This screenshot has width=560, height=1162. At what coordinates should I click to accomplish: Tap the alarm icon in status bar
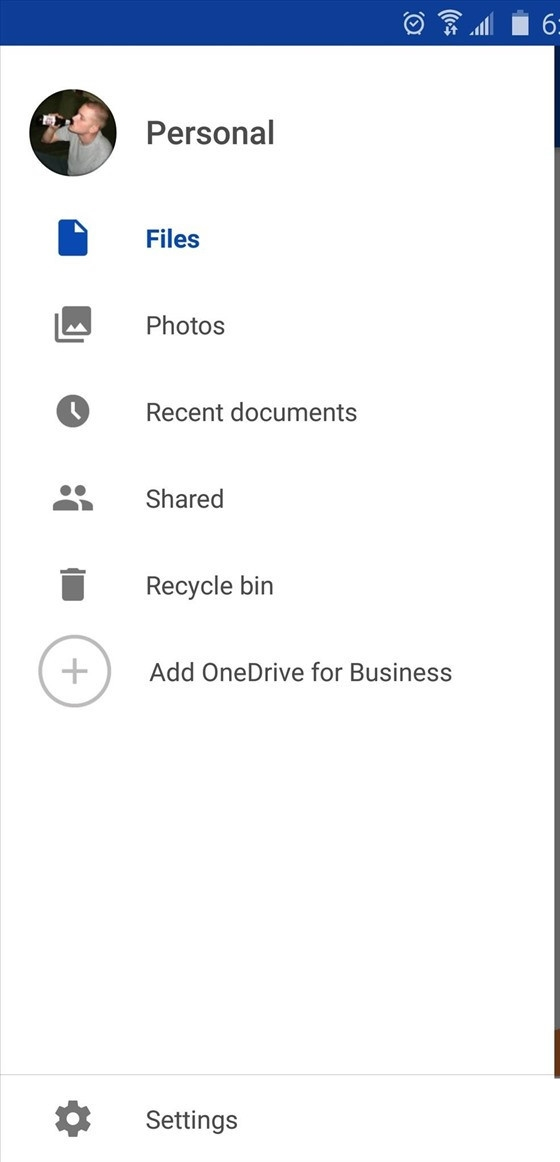pos(414,24)
